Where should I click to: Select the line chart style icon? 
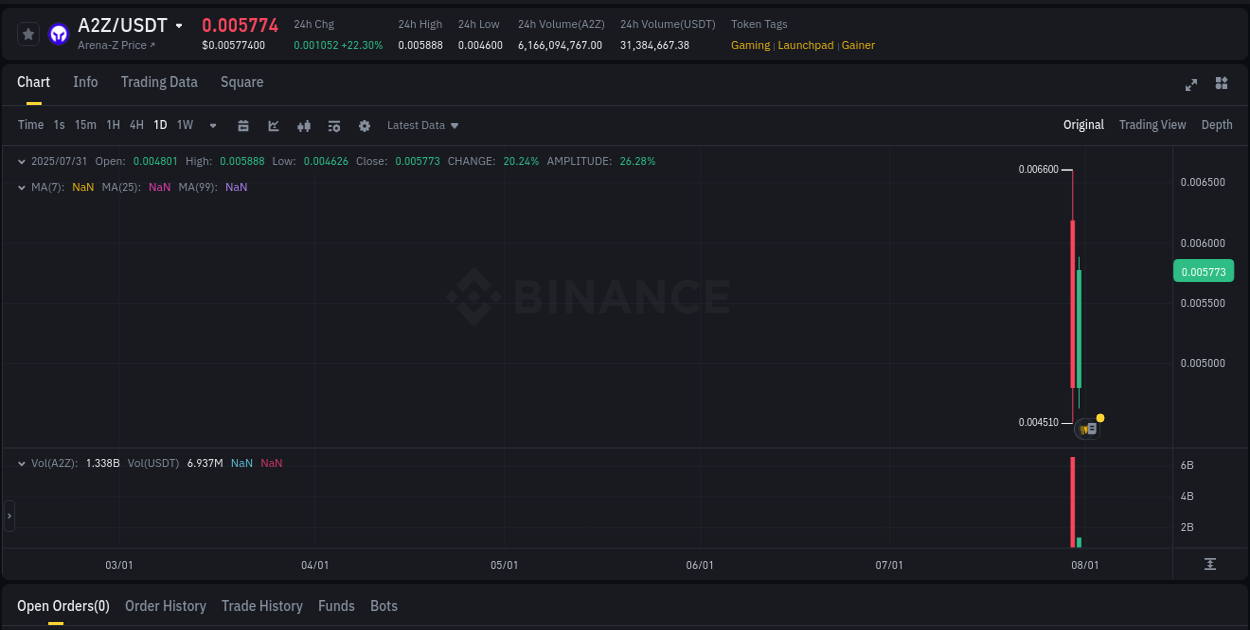(273, 125)
